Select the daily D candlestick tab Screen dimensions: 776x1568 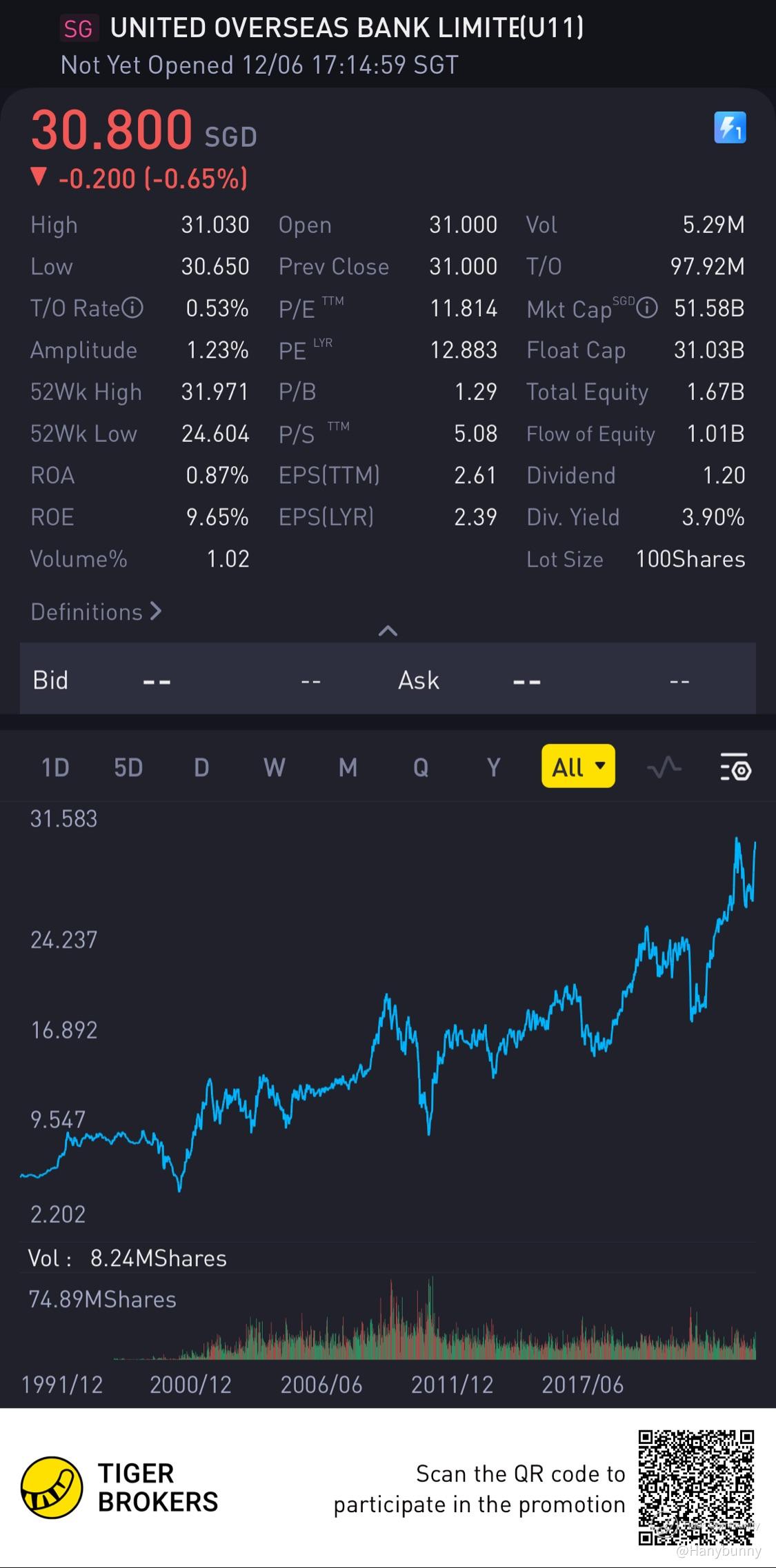coord(201,767)
